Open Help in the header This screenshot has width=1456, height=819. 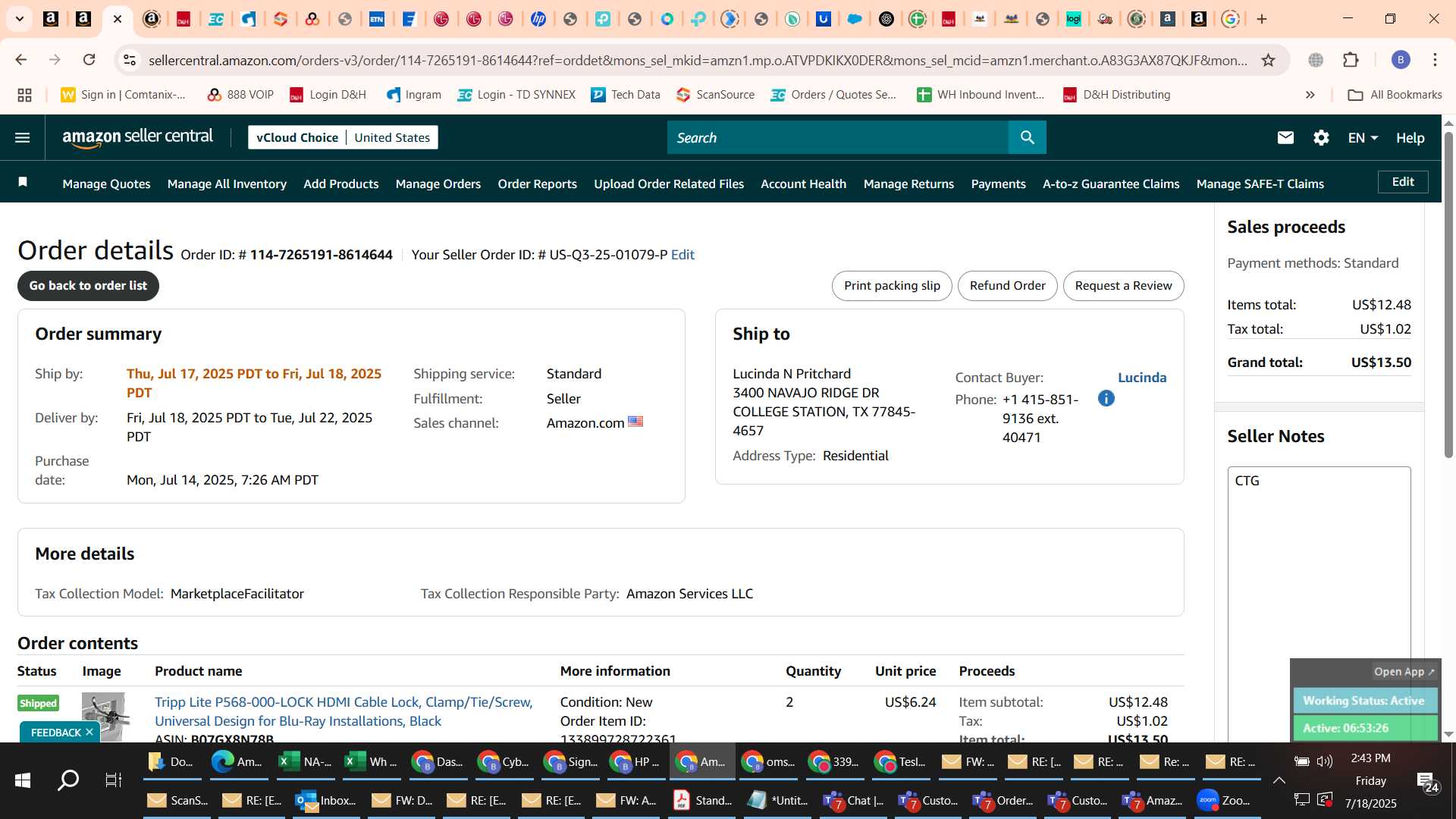click(x=1410, y=138)
